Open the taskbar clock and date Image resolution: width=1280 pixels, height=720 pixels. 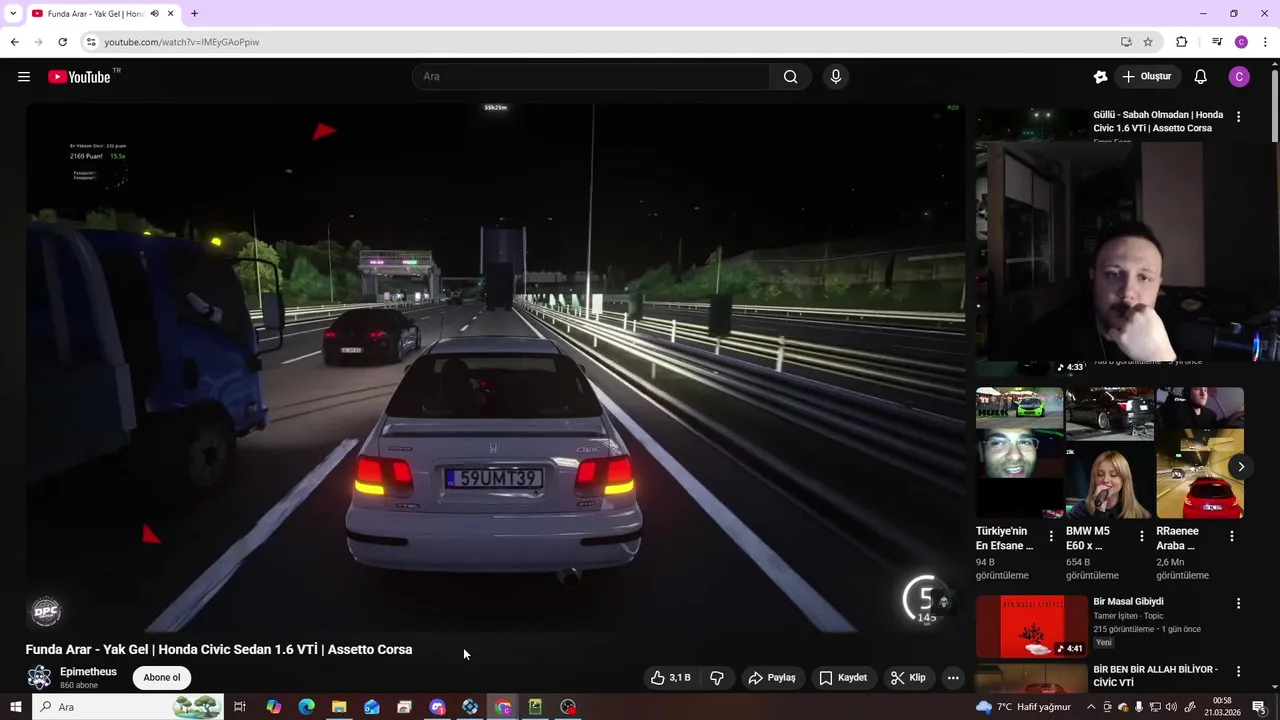[1222, 707]
